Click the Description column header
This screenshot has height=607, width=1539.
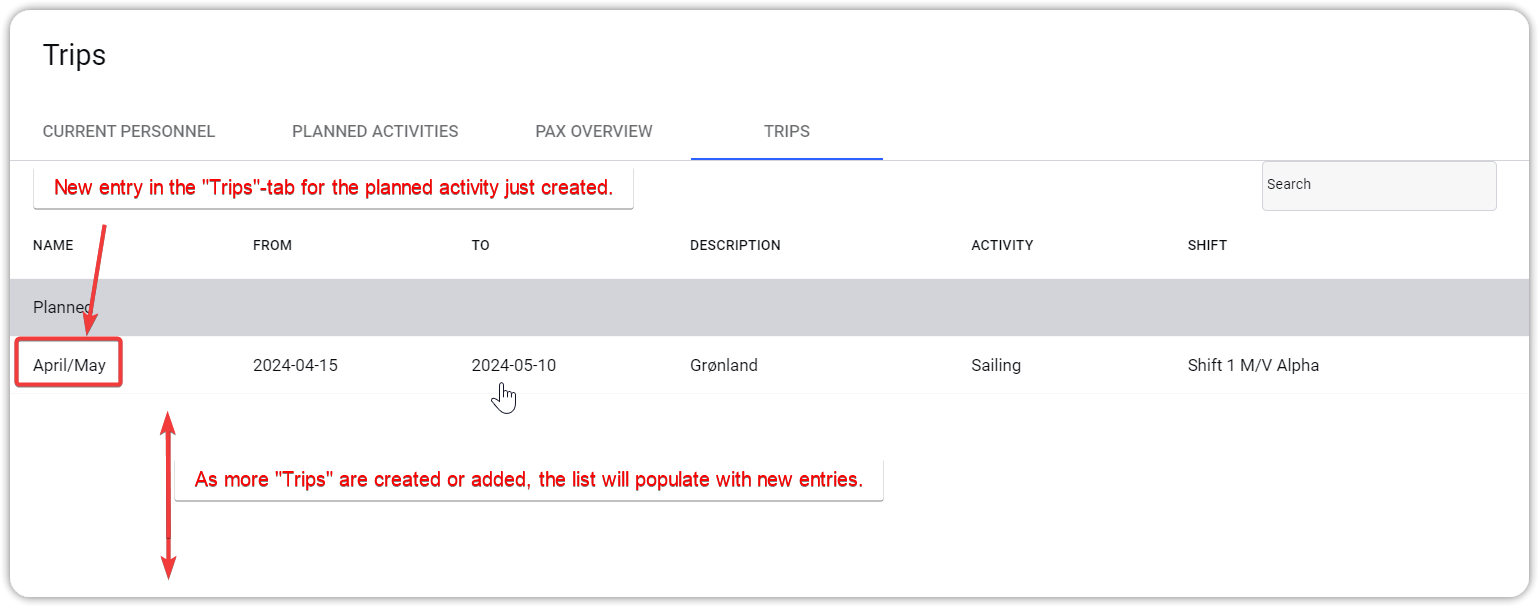[x=734, y=245]
